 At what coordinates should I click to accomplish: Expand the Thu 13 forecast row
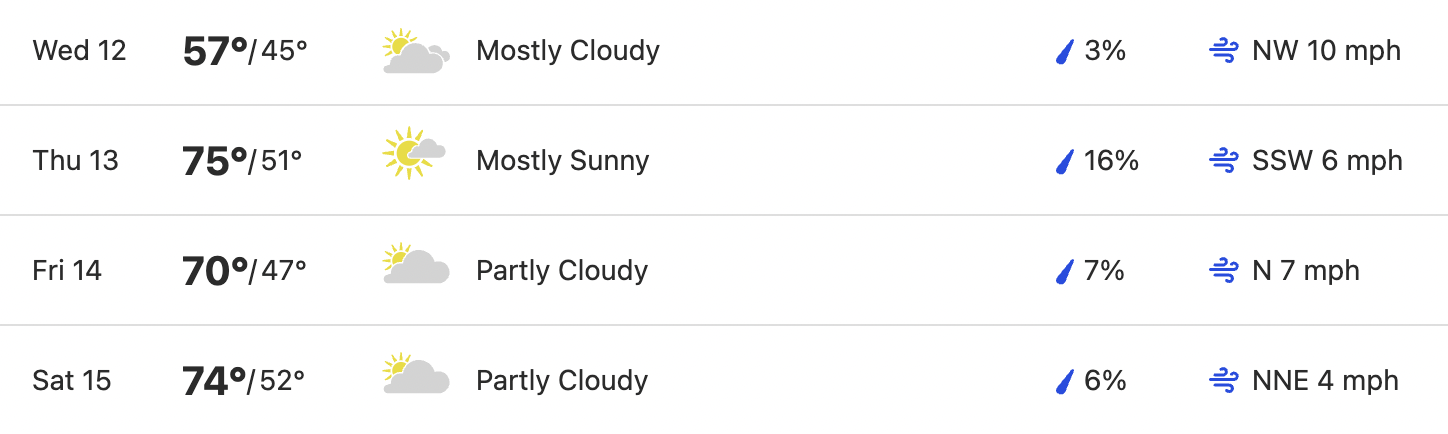724,160
